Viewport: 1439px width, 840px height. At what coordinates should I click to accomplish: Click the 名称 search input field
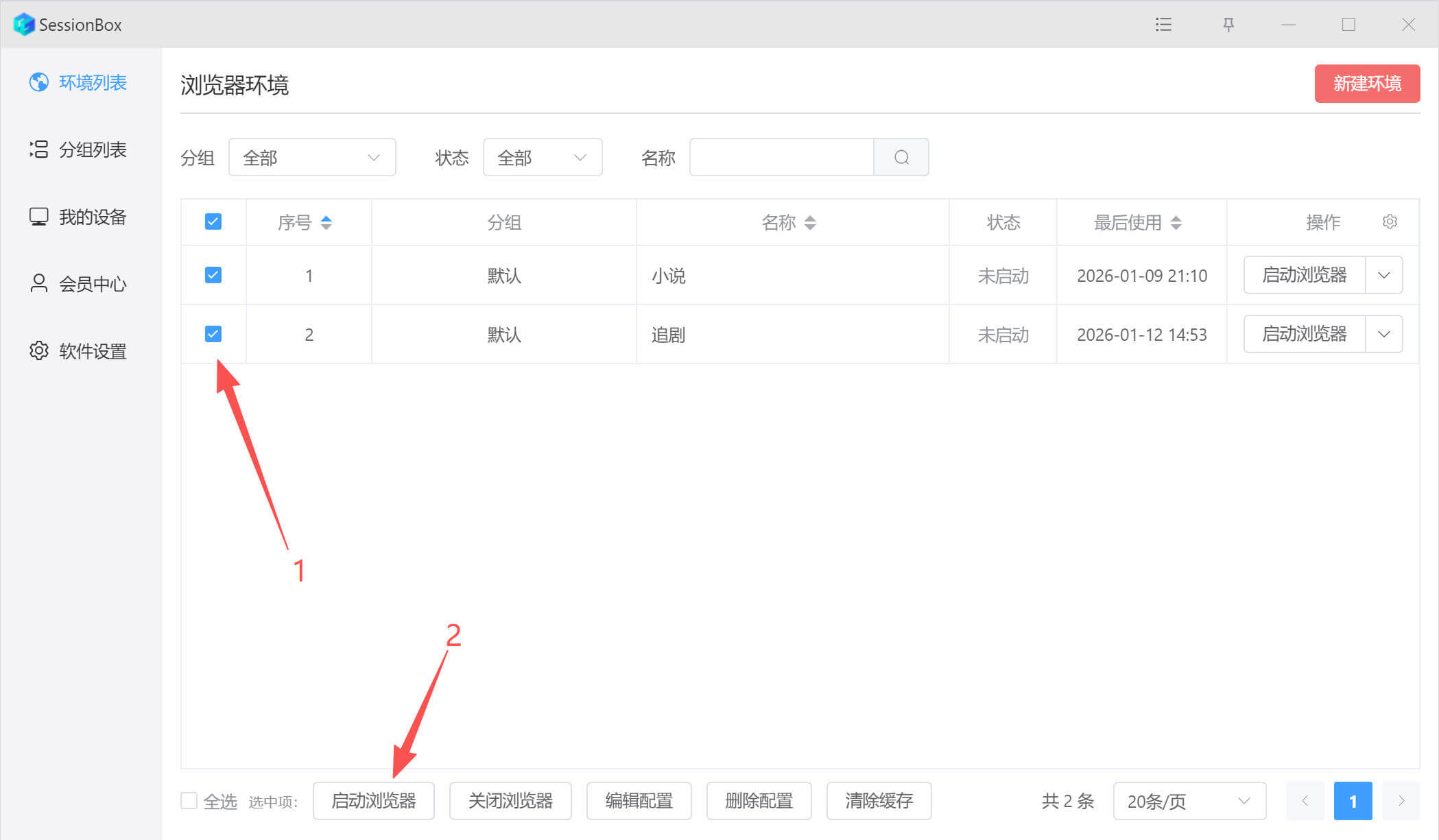point(781,158)
